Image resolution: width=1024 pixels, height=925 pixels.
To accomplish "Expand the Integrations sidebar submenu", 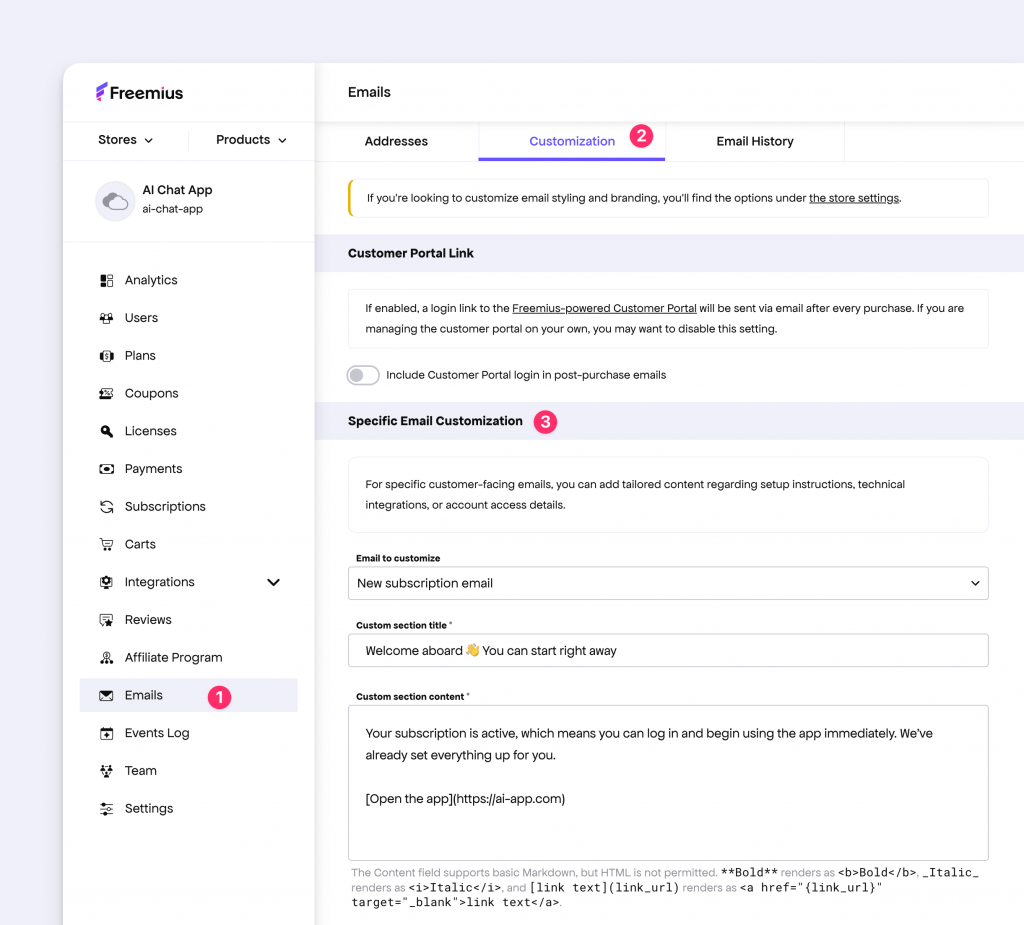I will 273,582.
